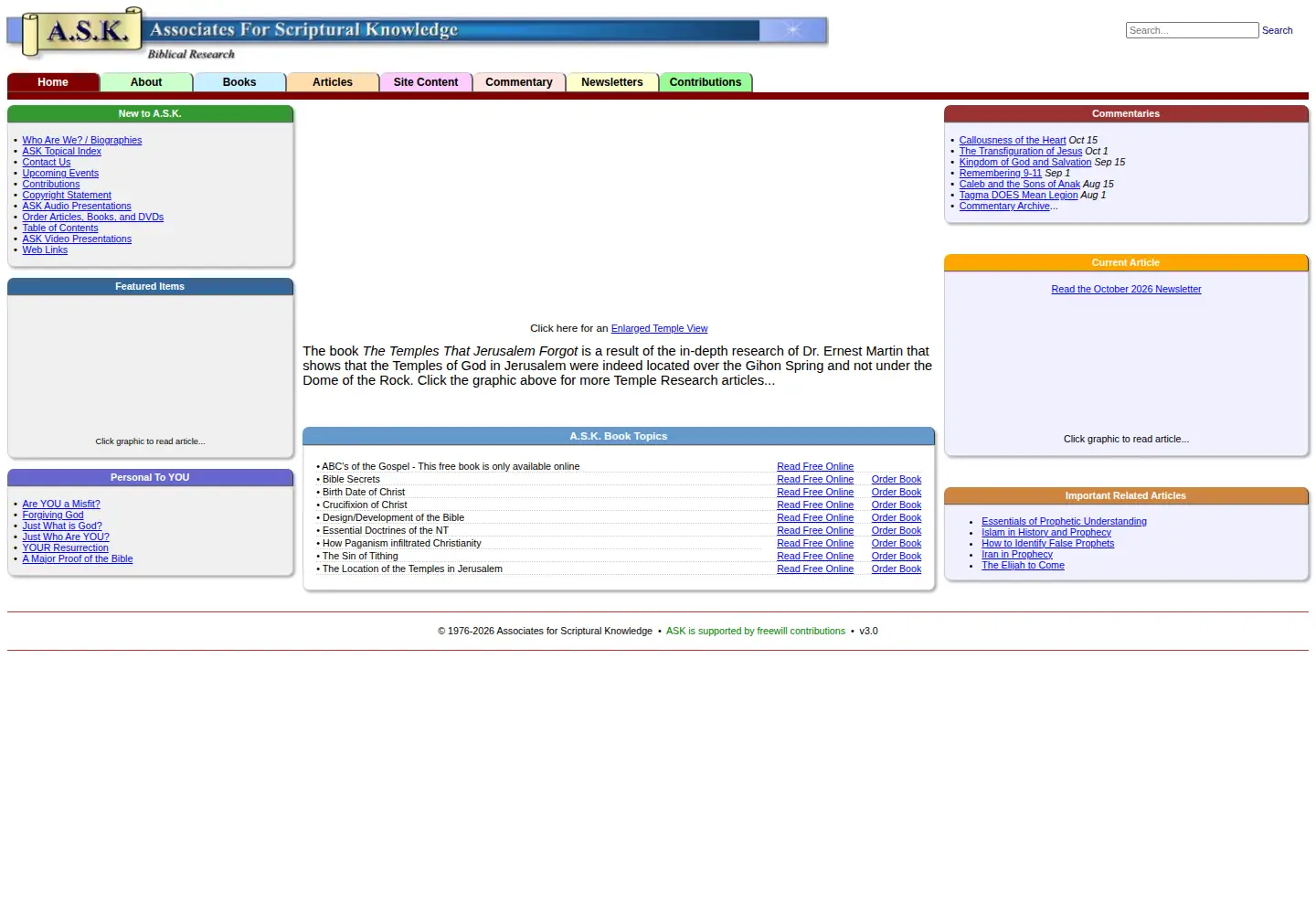Image resolution: width=1316 pixels, height=914 pixels.
Task: Open Islam in History and Prophecy
Action: [x=1046, y=533]
